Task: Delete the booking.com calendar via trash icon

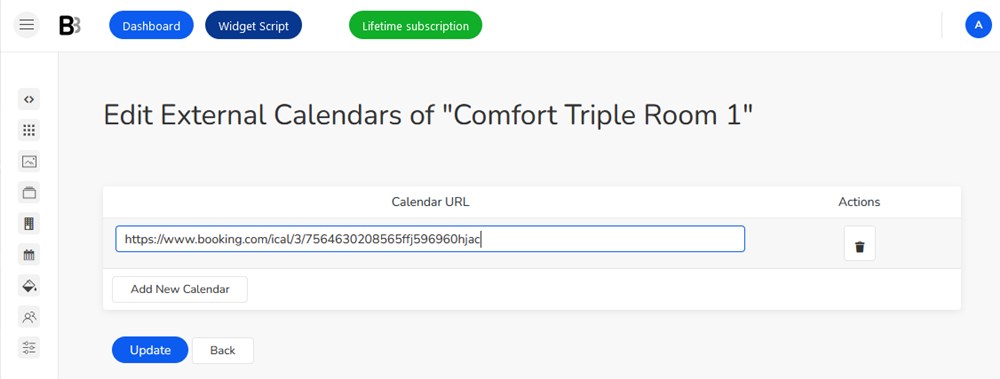Action: (x=859, y=243)
